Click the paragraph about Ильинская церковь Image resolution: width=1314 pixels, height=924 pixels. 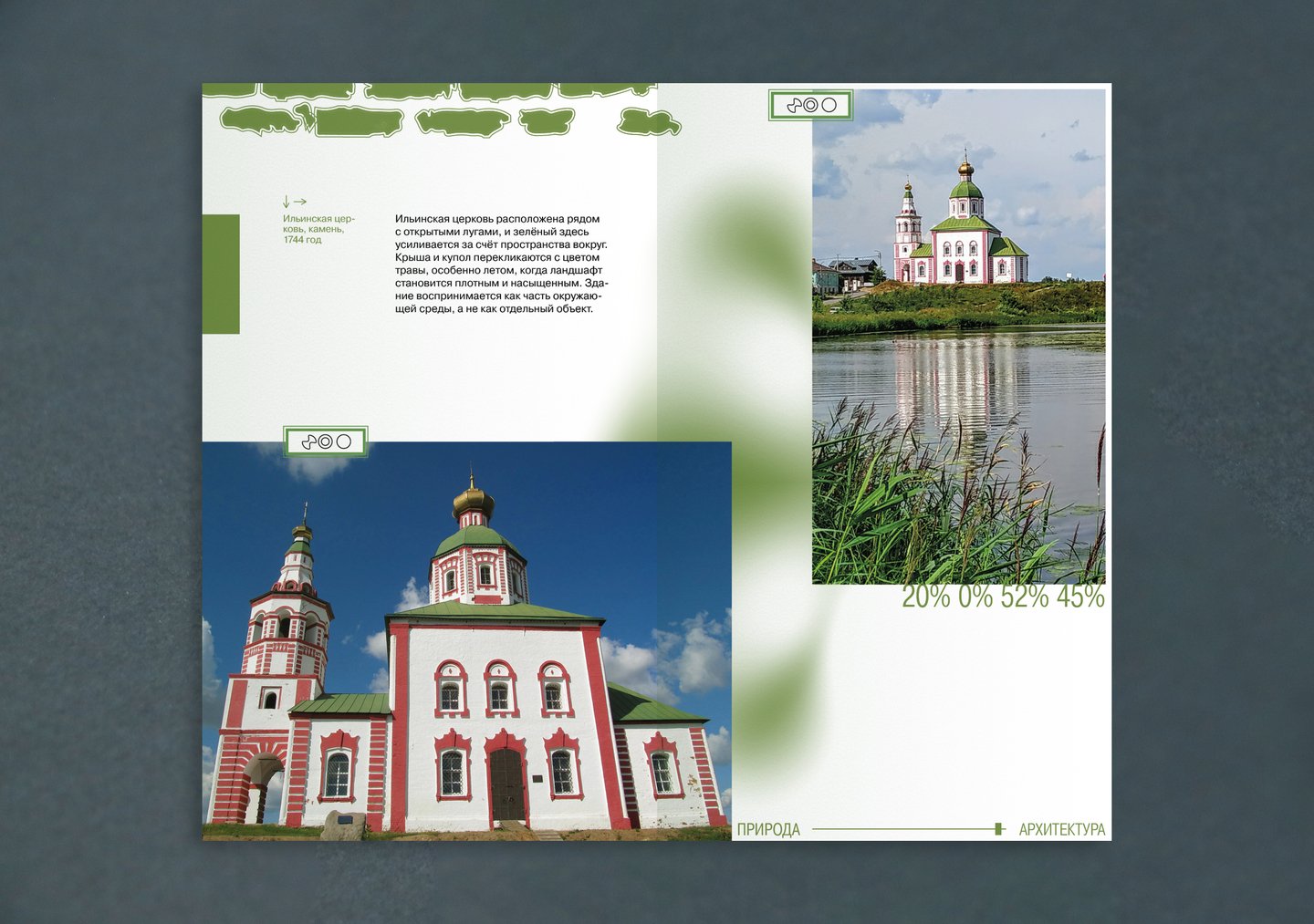(x=501, y=264)
